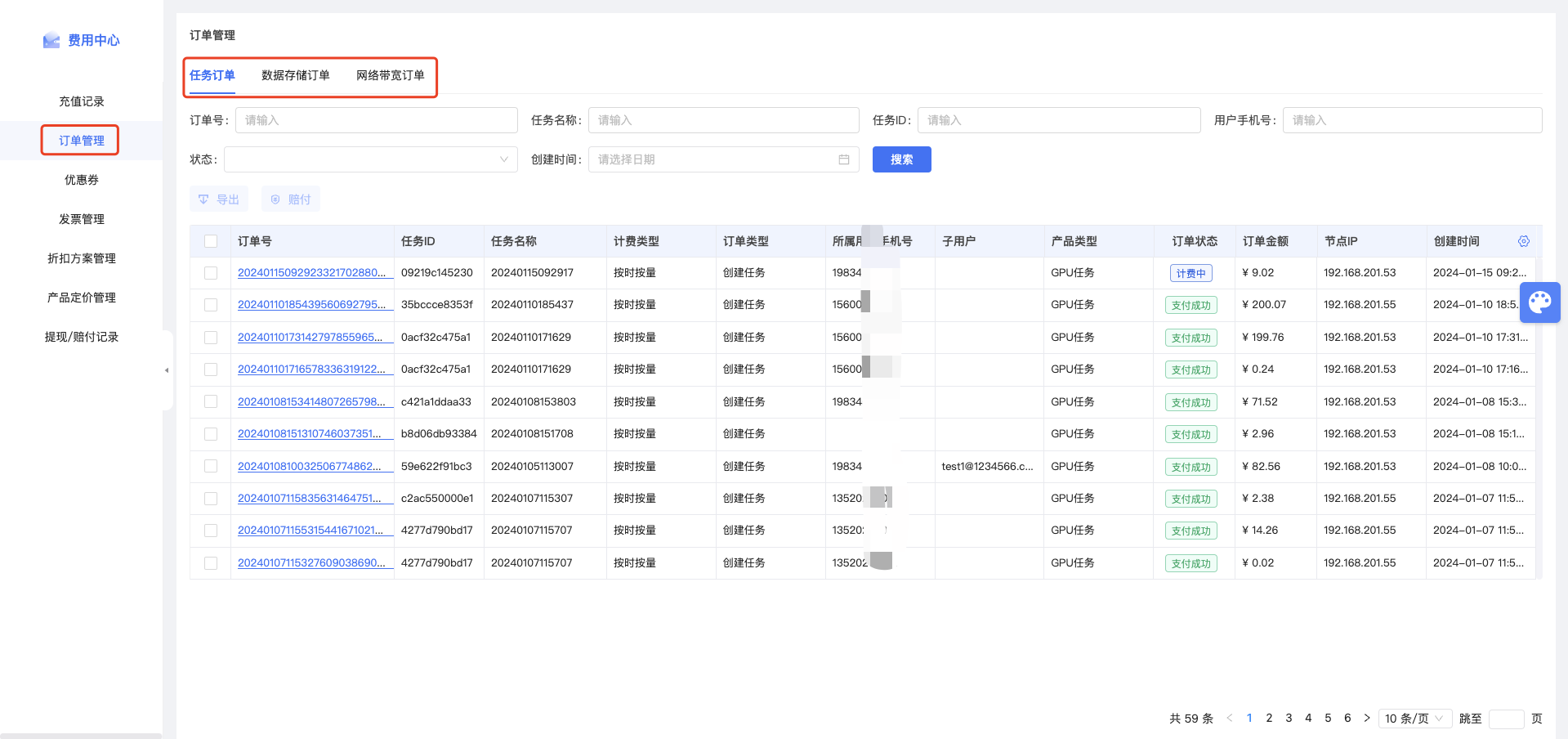The height and width of the screenshot is (739, 1568).
Task: Open the 状态 dropdown
Action: [x=371, y=159]
